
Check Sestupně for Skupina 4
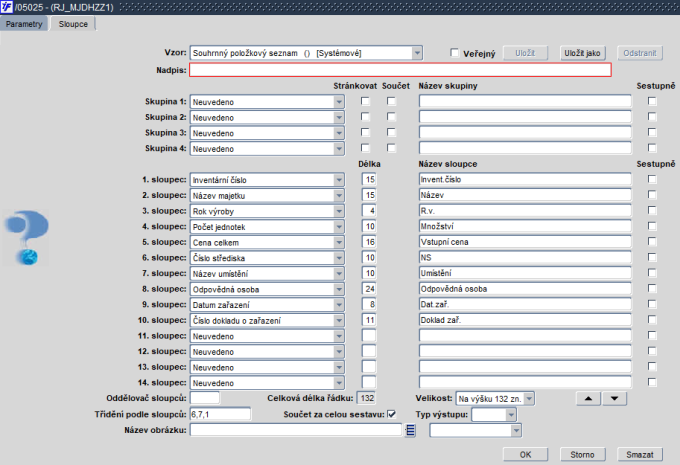[x=652, y=148]
